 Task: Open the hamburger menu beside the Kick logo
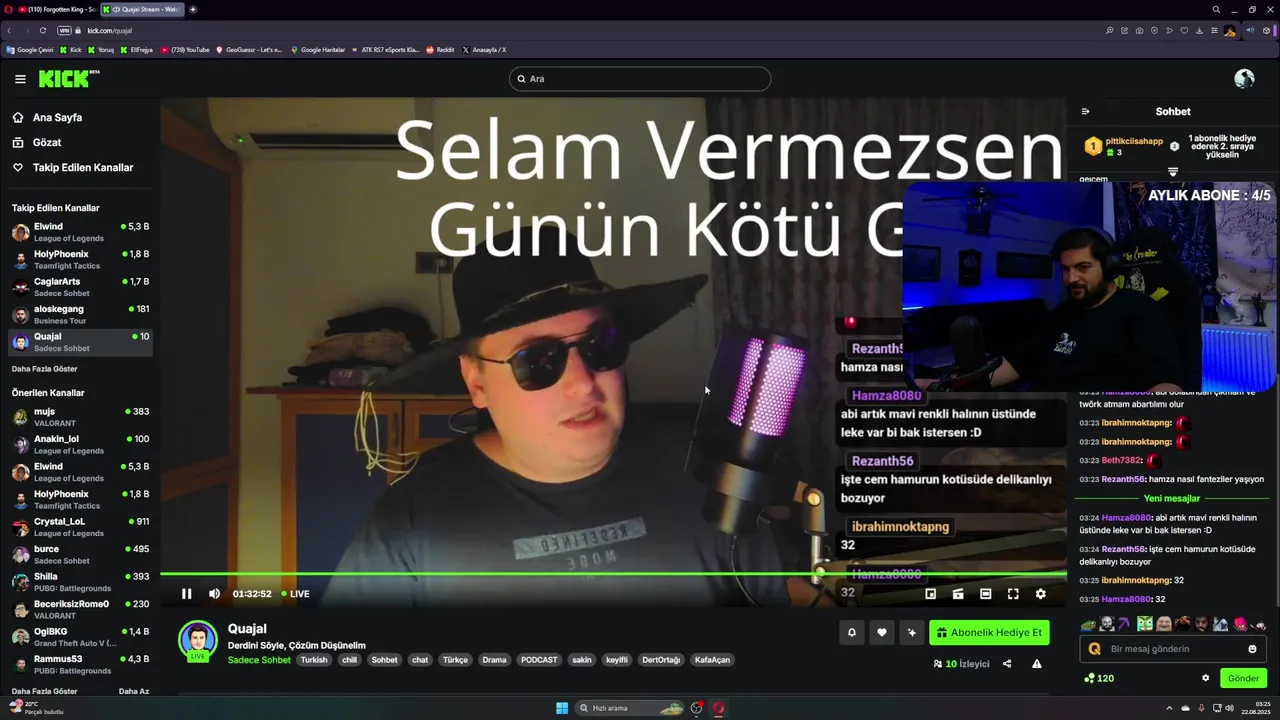point(20,79)
